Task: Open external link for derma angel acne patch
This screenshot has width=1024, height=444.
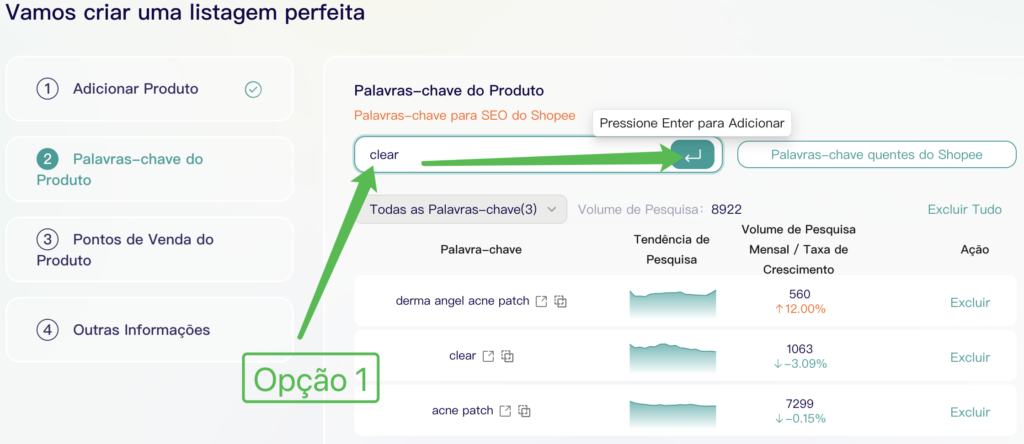Action: pos(541,301)
